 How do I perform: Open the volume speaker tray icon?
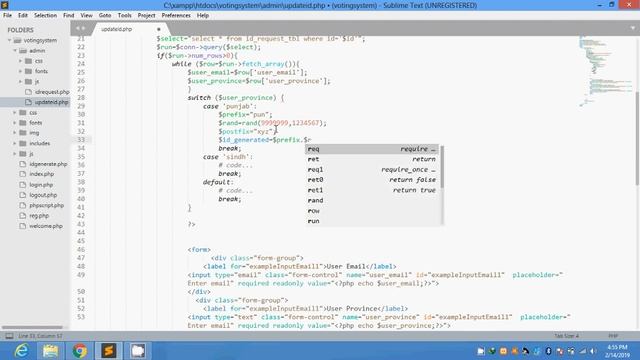click(x=593, y=351)
